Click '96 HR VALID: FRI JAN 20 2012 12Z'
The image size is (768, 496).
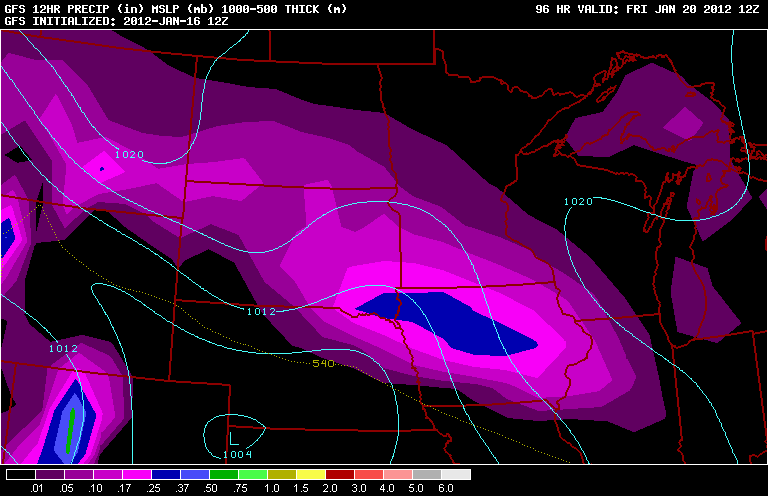[x=647, y=9]
